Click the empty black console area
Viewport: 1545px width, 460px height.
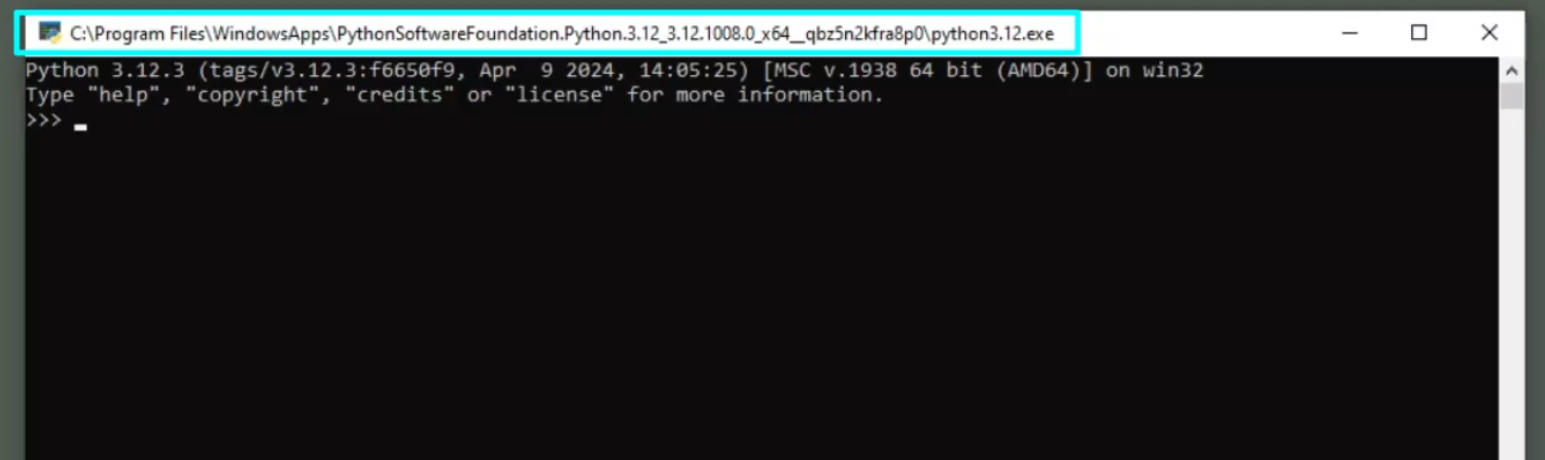760,300
